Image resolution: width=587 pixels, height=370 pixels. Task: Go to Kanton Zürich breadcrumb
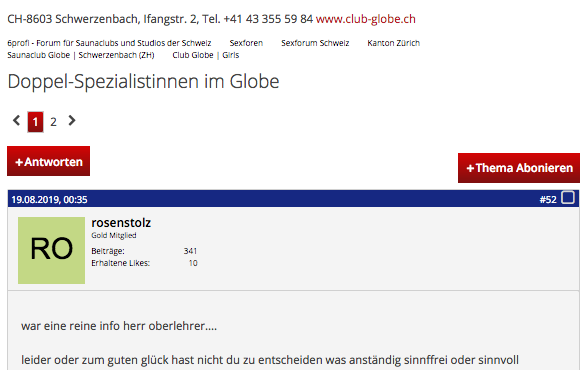393,43
